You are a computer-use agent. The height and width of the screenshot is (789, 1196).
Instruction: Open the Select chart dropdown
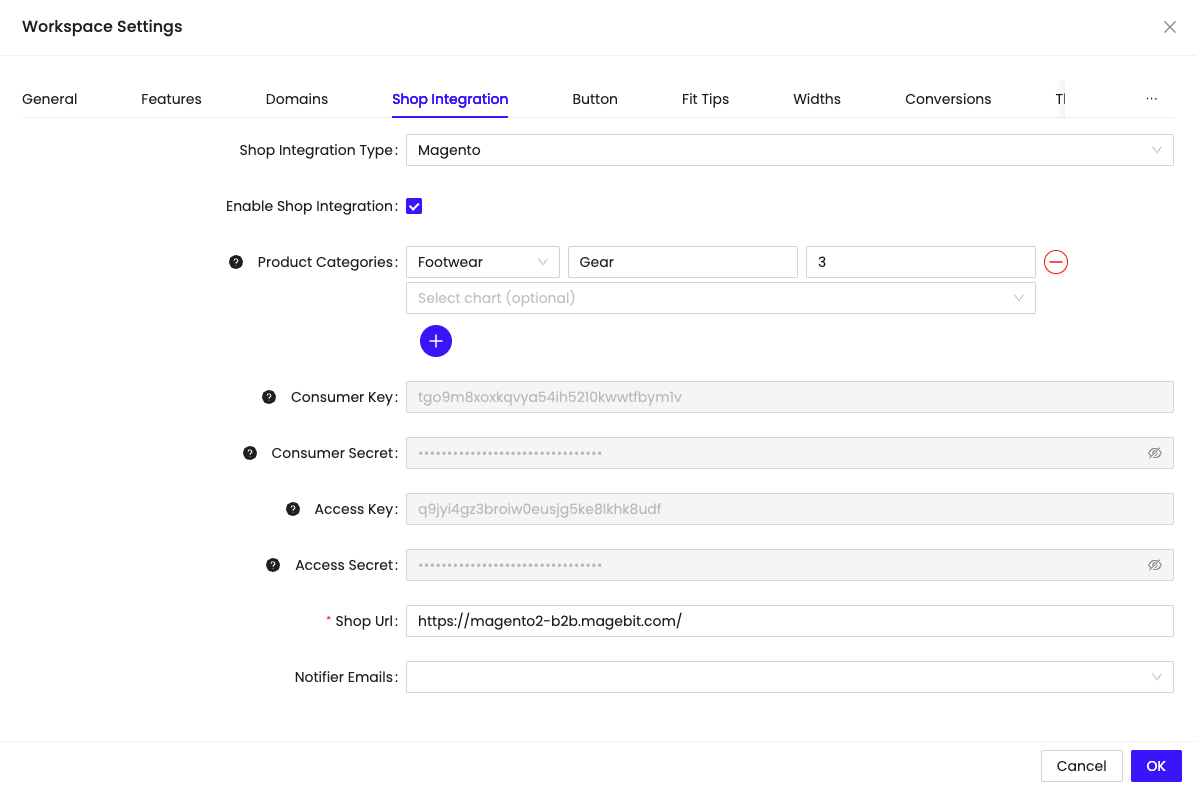(x=720, y=297)
